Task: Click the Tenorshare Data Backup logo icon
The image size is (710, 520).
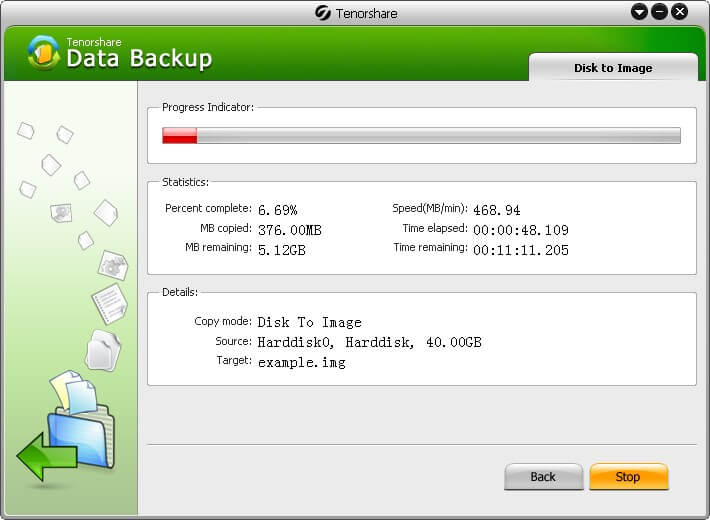Action: pos(43,53)
